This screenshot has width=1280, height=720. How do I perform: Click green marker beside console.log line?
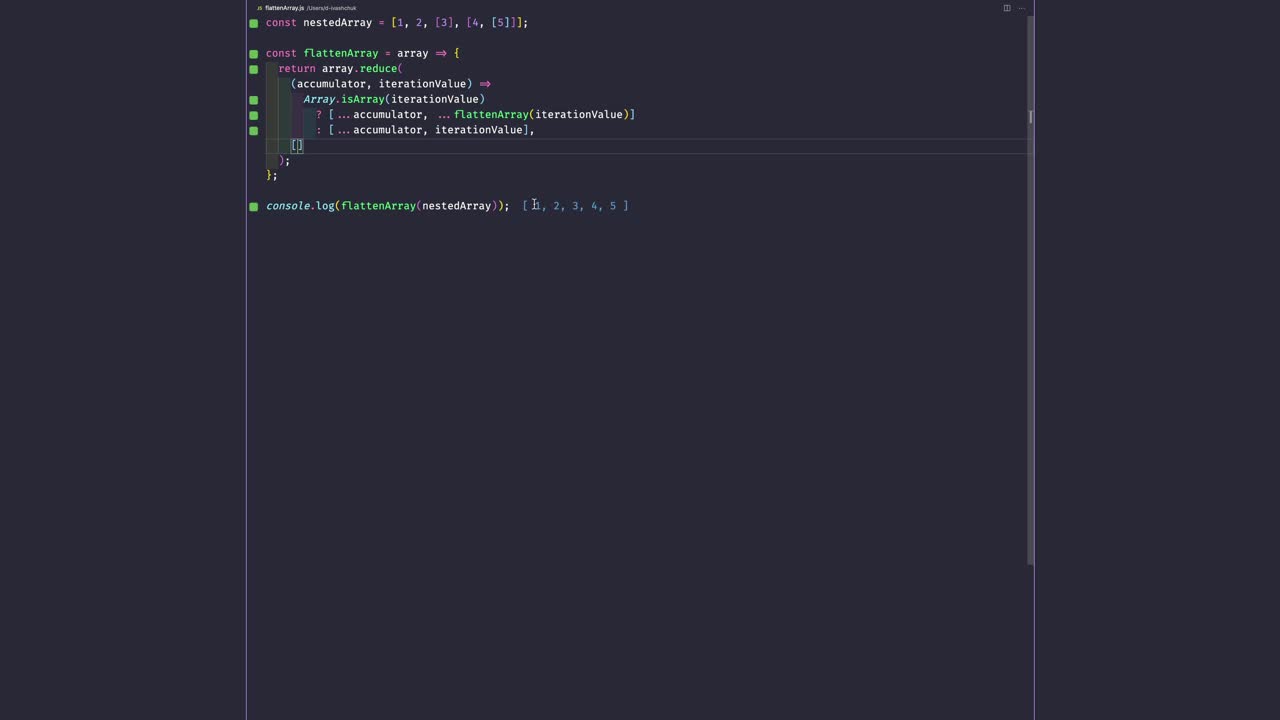point(254,207)
